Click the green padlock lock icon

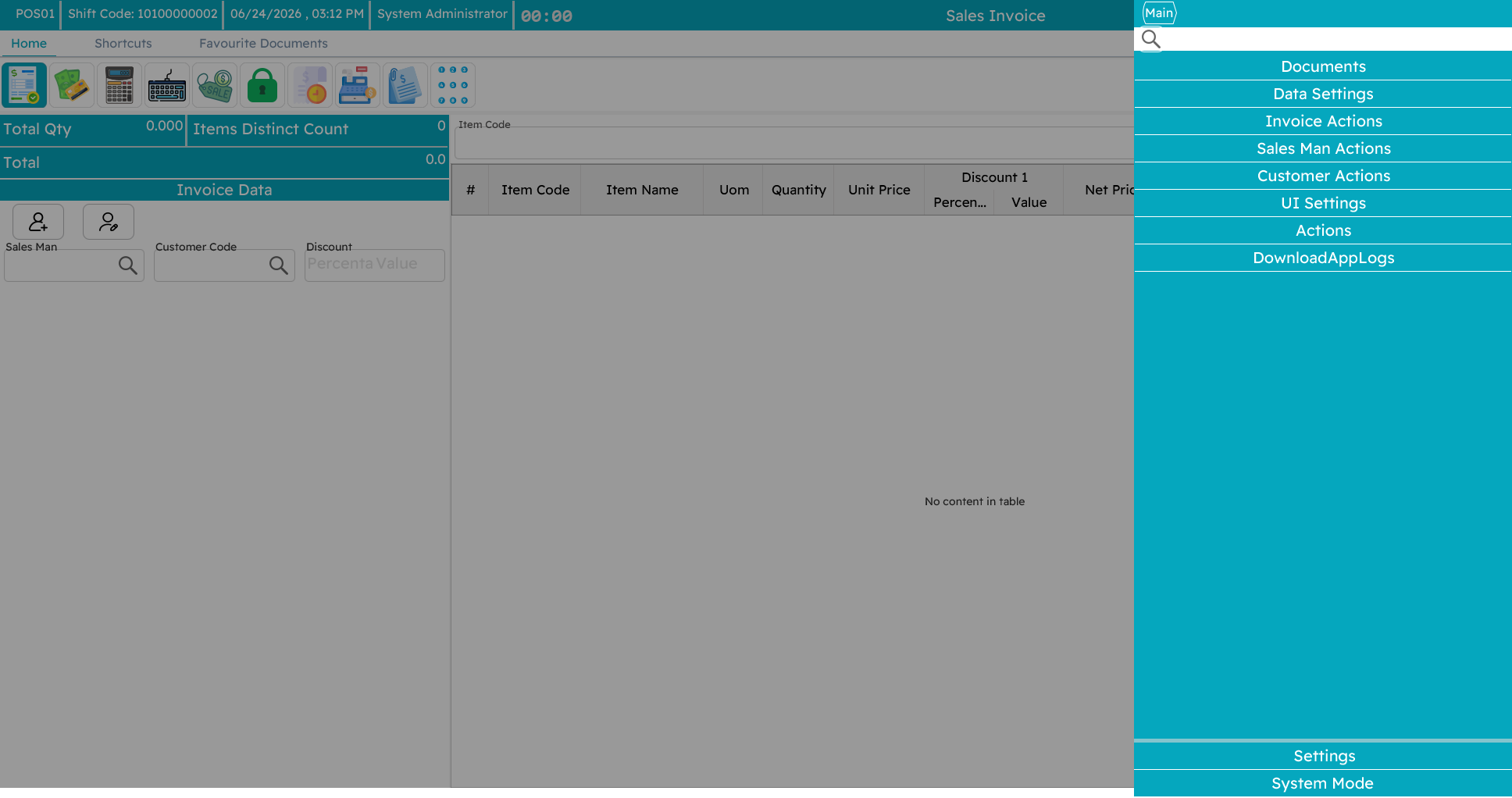tap(262, 85)
